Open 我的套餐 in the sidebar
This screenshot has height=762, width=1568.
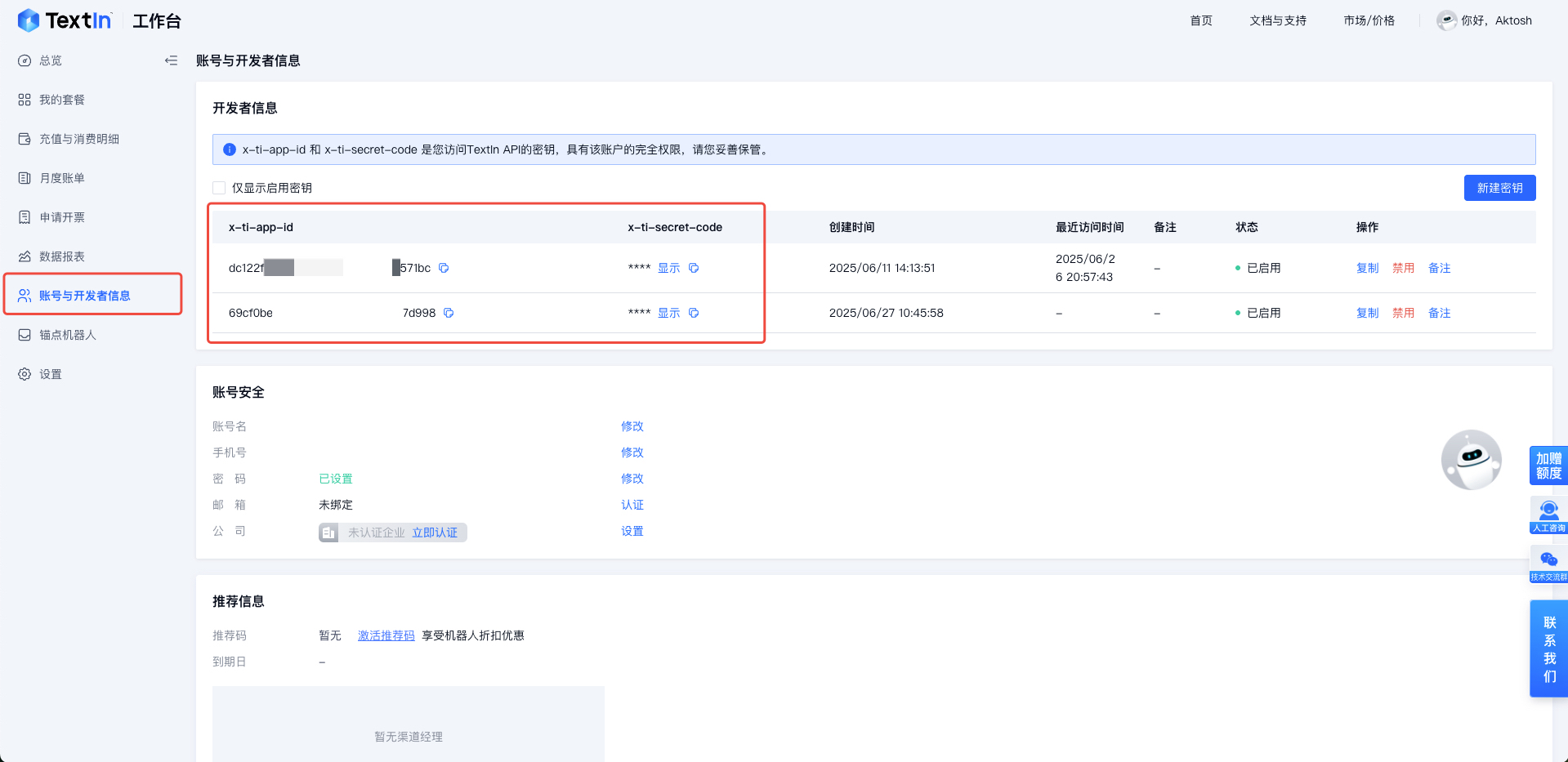[x=62, y=100]
